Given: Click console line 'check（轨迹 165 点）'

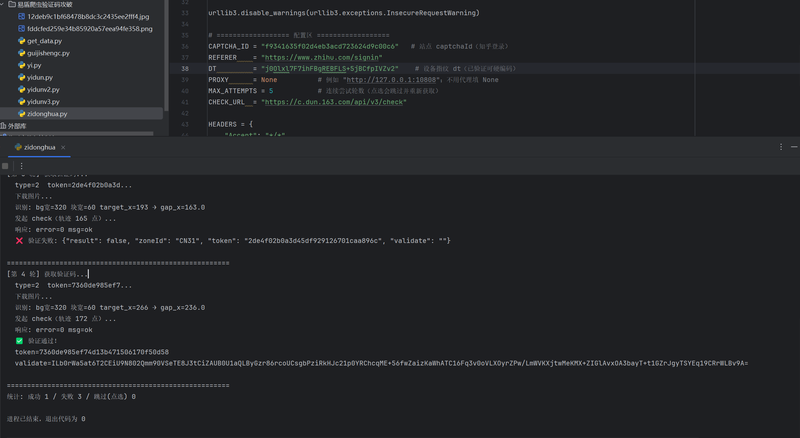Looking at the screenshot, I should tap(65, 218).
